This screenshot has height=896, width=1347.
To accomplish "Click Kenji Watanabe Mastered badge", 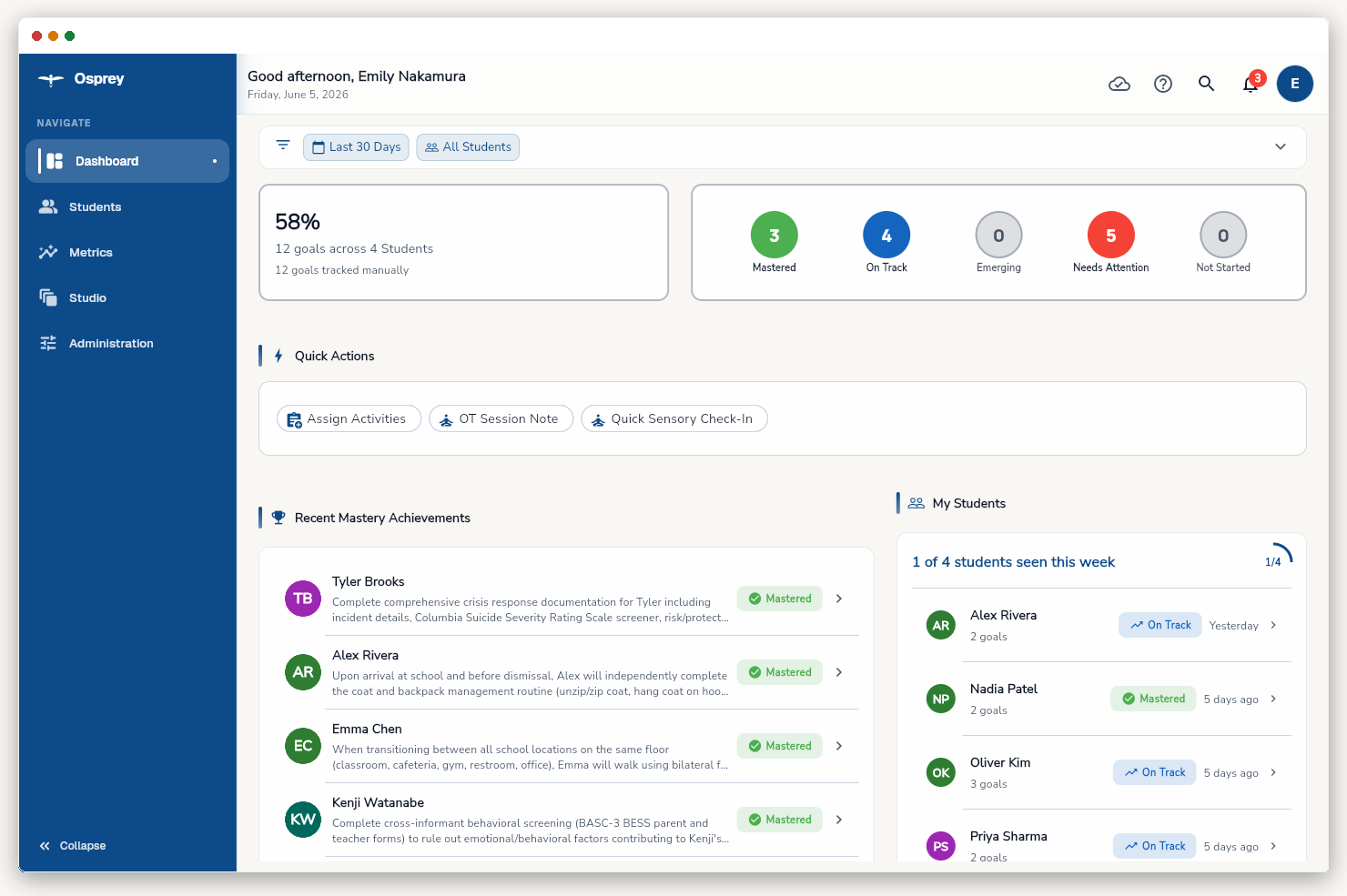I will [x=780, y=820].
